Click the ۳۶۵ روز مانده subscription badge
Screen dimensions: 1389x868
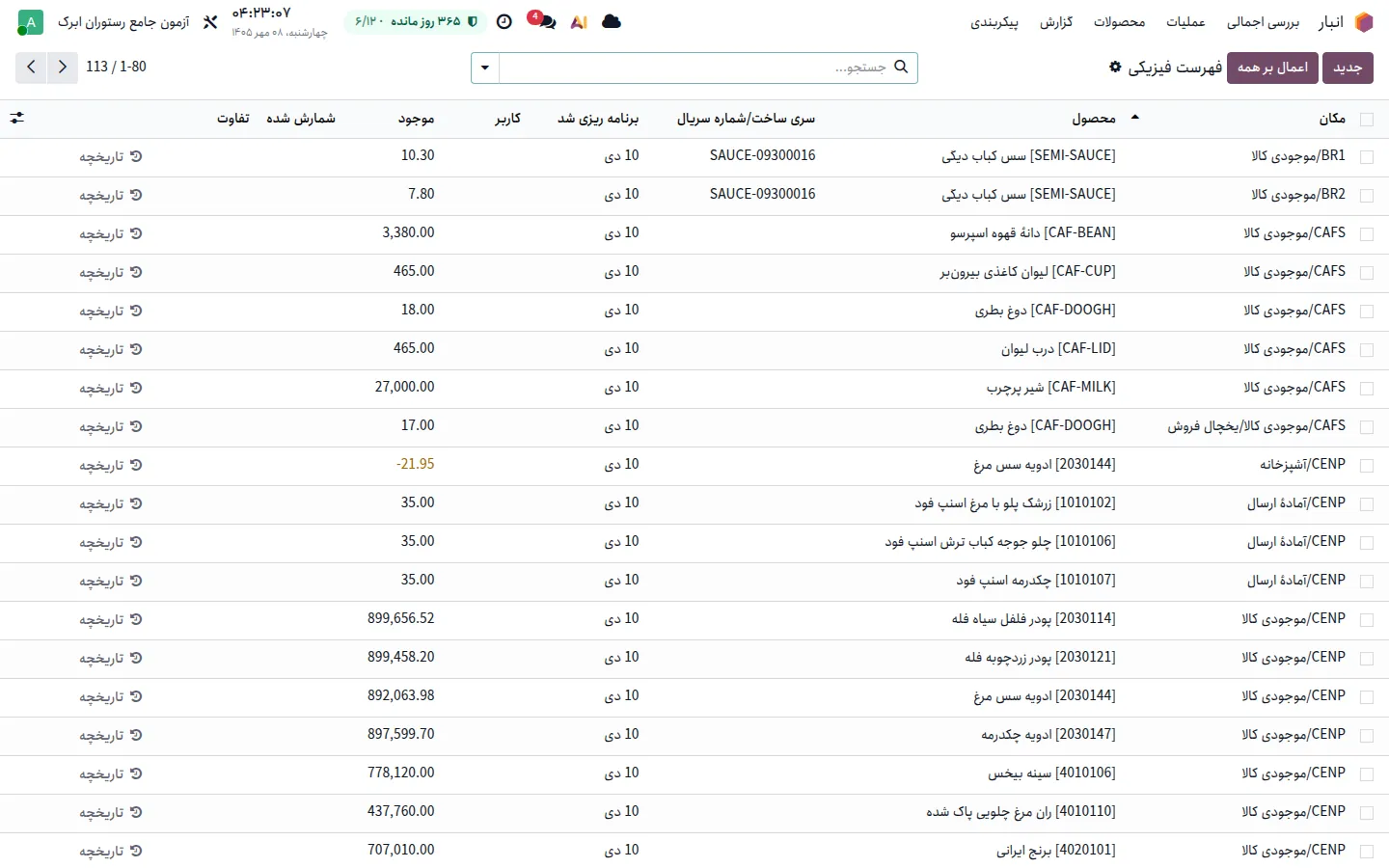[416, 21]
